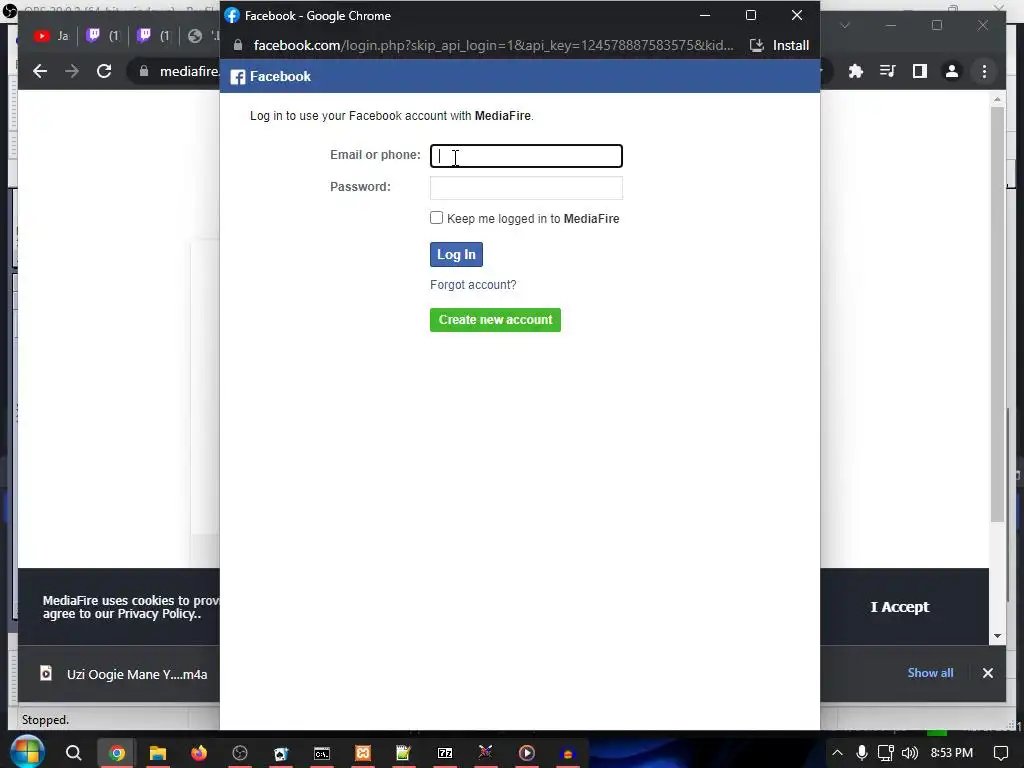Click the Install app icon in popup address bar

click(756, 45)
